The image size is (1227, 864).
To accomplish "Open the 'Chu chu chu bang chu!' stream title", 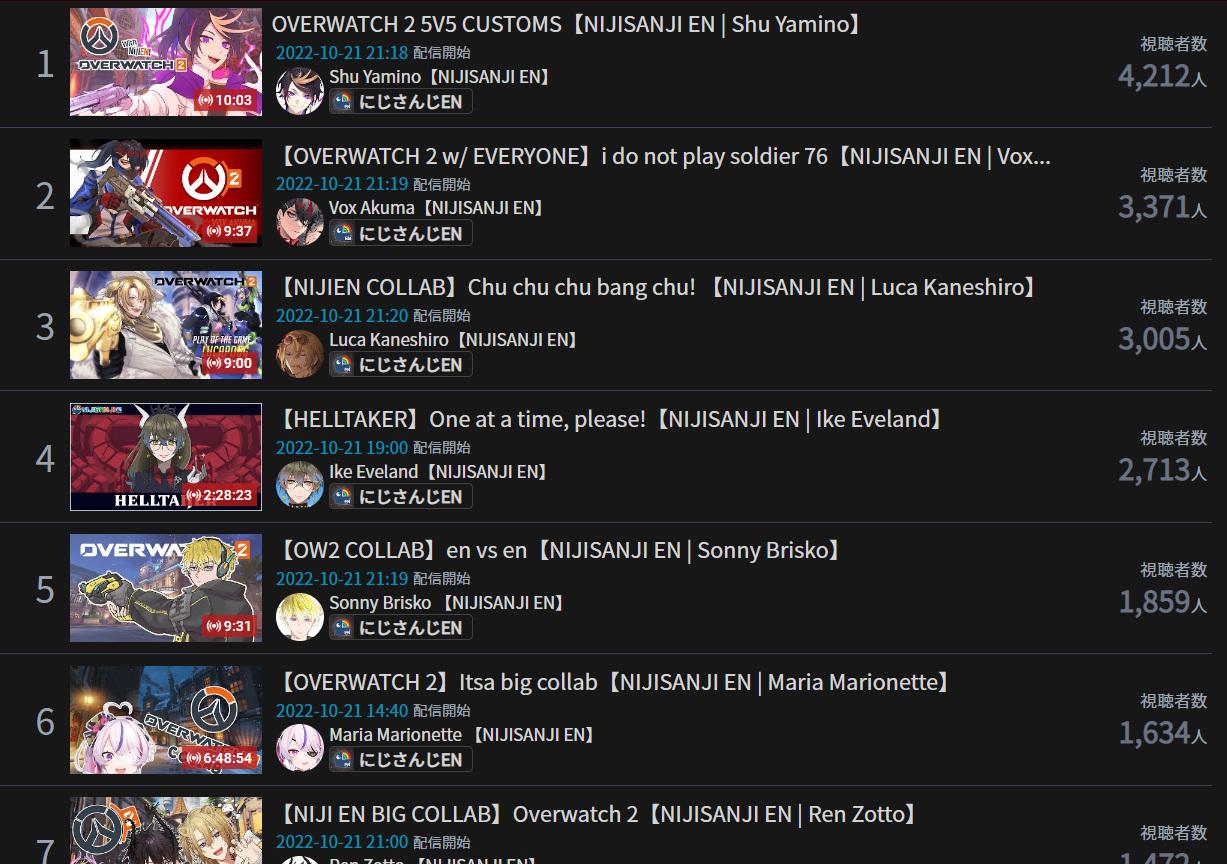I will click(658, 288).
